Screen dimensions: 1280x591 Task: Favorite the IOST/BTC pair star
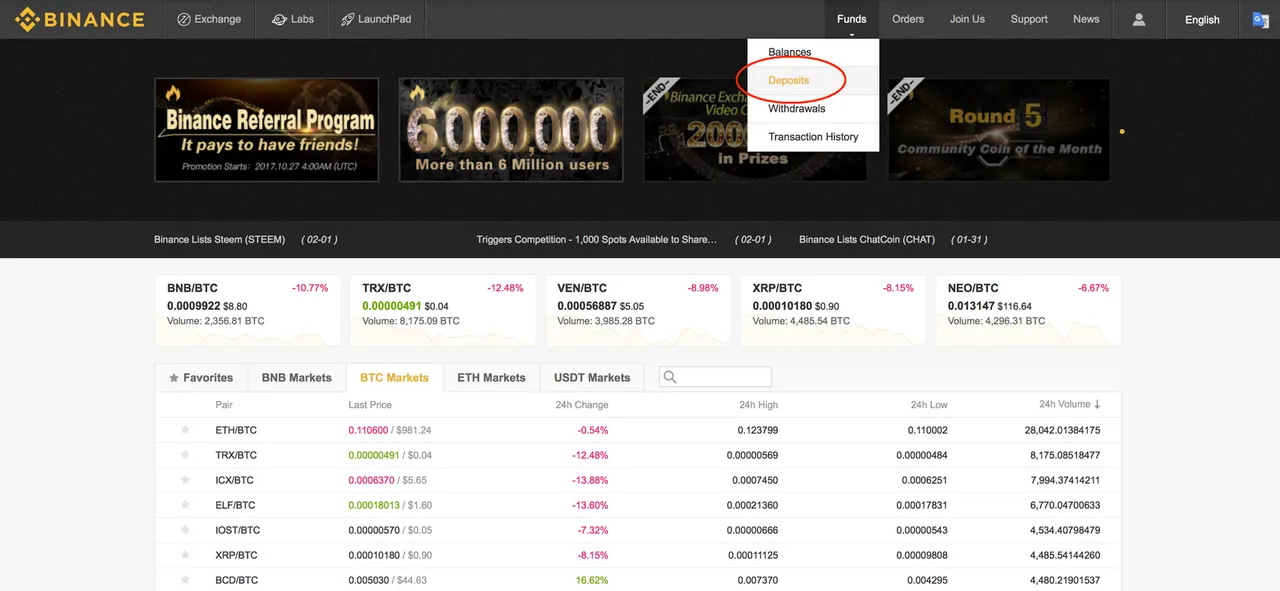185,530
